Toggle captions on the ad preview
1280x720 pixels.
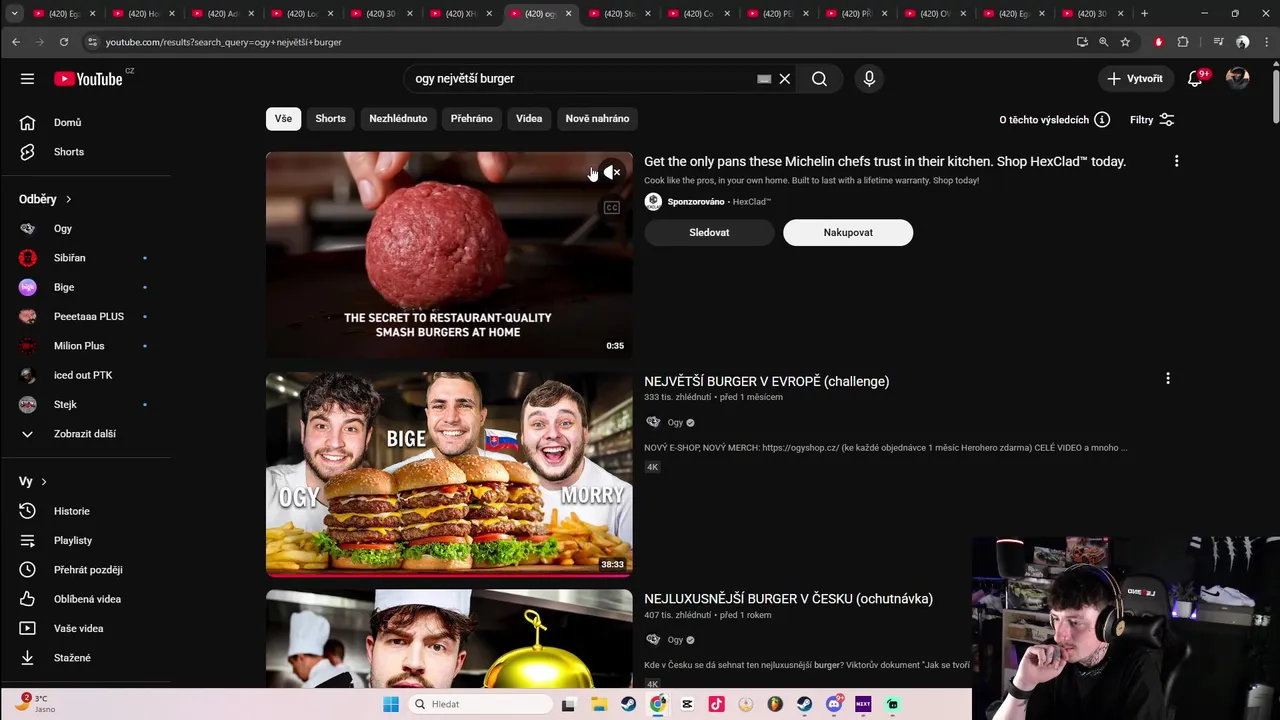point(612,208)
